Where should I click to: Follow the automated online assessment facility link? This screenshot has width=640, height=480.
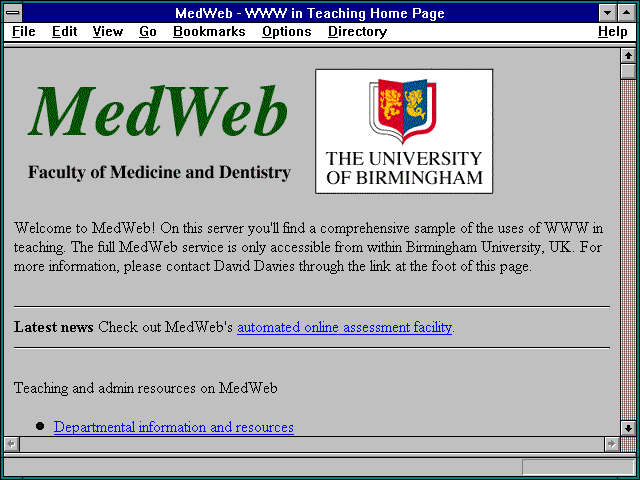[x=344, y=327]
